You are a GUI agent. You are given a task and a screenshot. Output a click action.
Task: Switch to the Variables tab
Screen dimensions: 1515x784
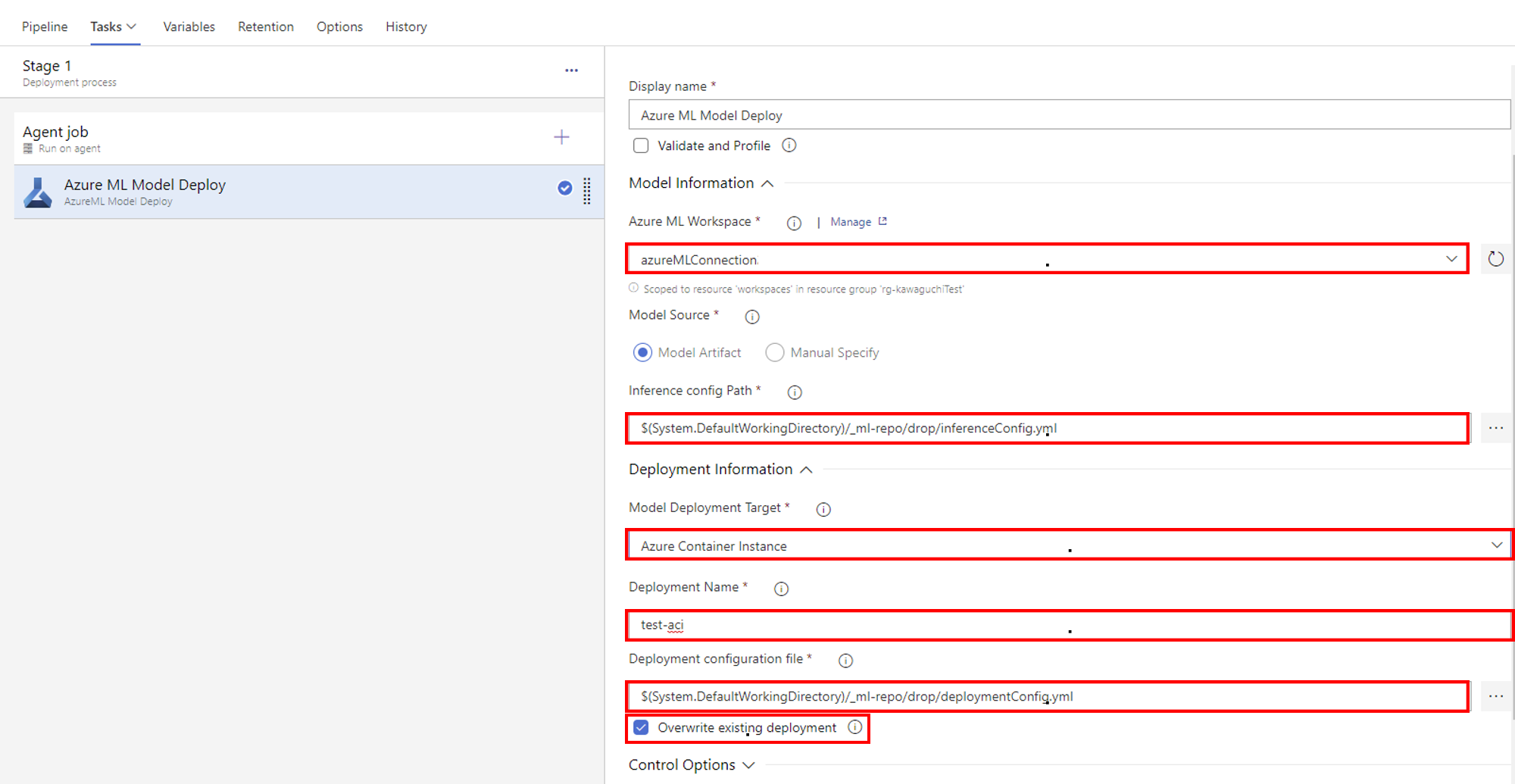coord(189,27)
